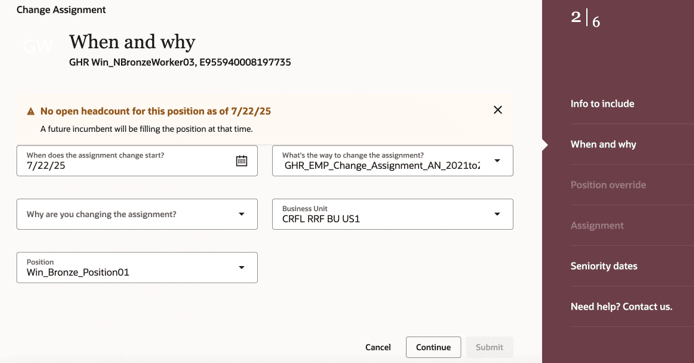Click the 'Change Assignment' title text
The width and height of the screenshot is (694, 363).
point(61,10)
